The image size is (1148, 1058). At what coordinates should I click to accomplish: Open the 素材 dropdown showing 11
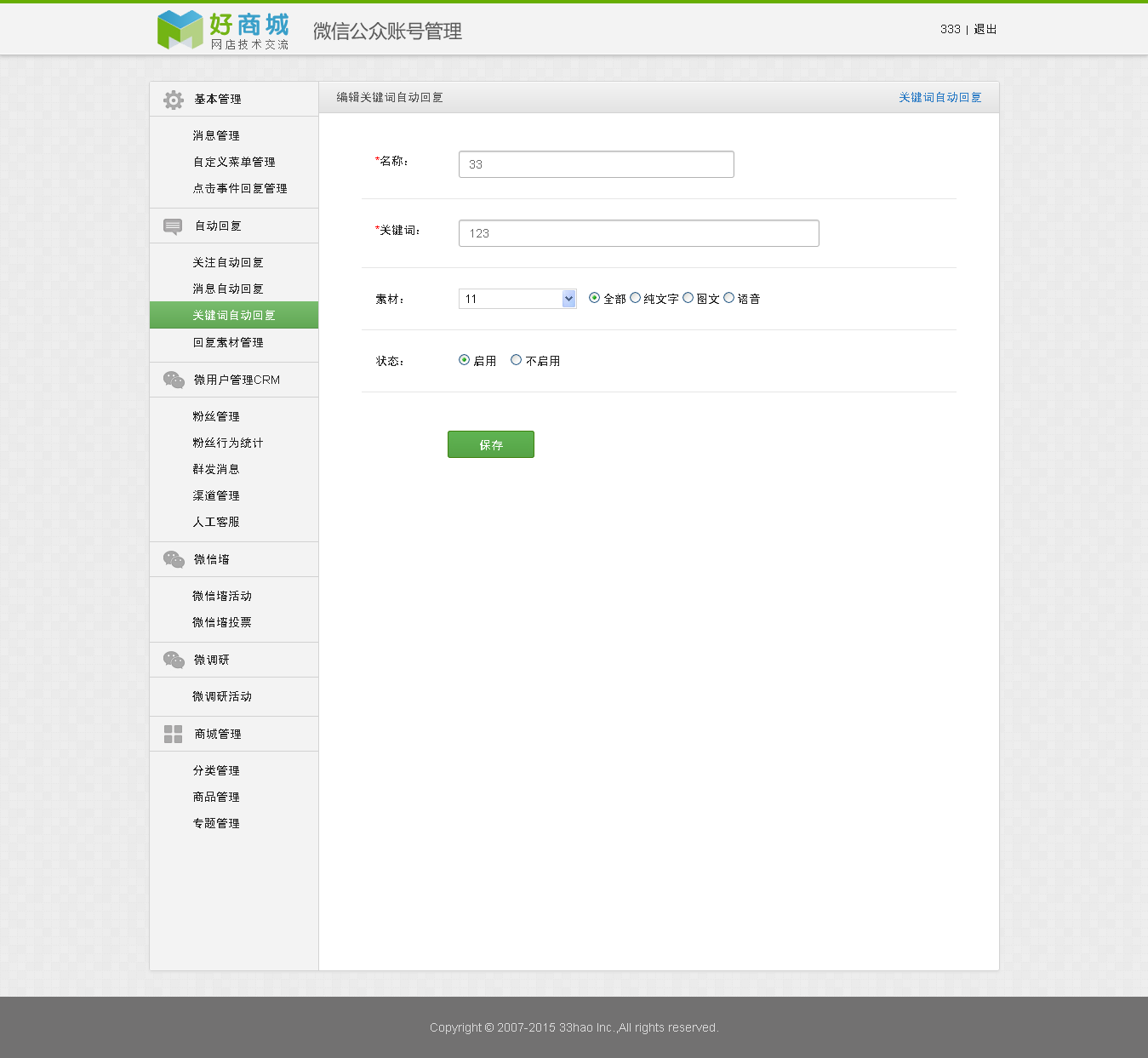pyautogui.click(x=517, y=299)
